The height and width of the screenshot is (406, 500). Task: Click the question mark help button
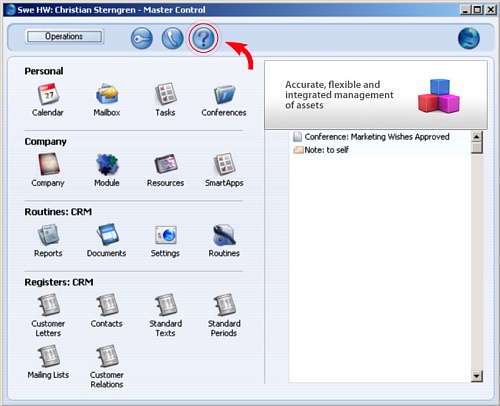(203, 38)
